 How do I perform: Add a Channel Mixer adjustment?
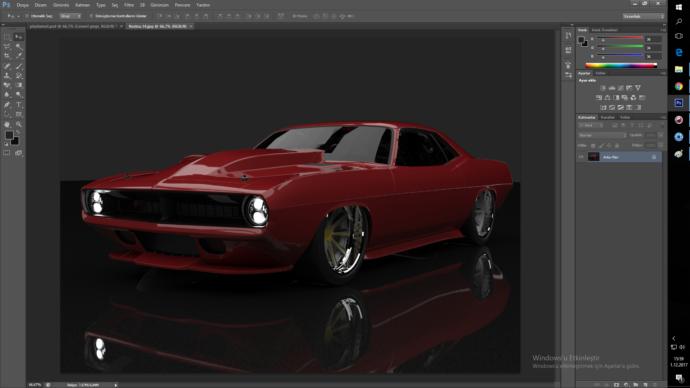point(633,98)
